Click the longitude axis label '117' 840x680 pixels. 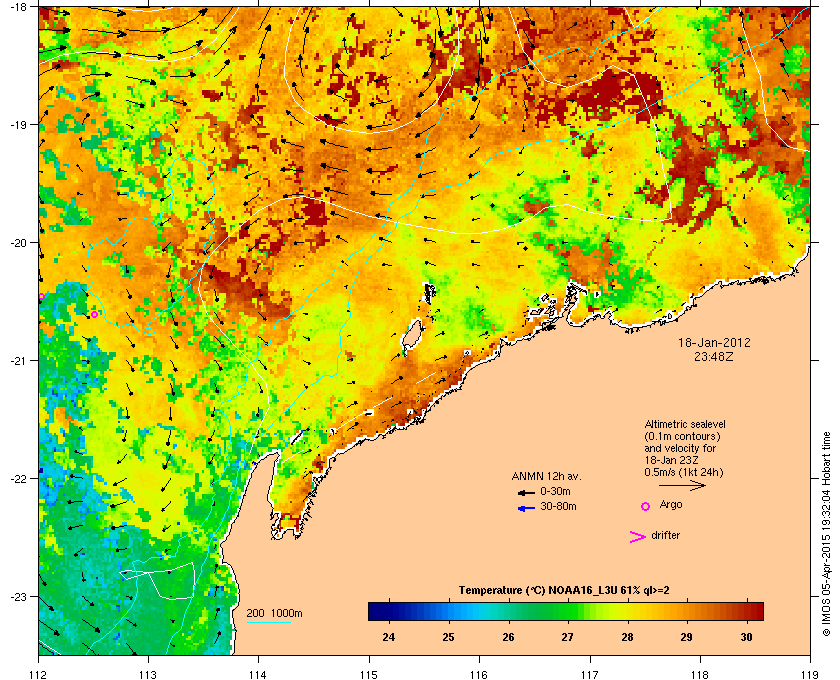[x=590, y=675]
